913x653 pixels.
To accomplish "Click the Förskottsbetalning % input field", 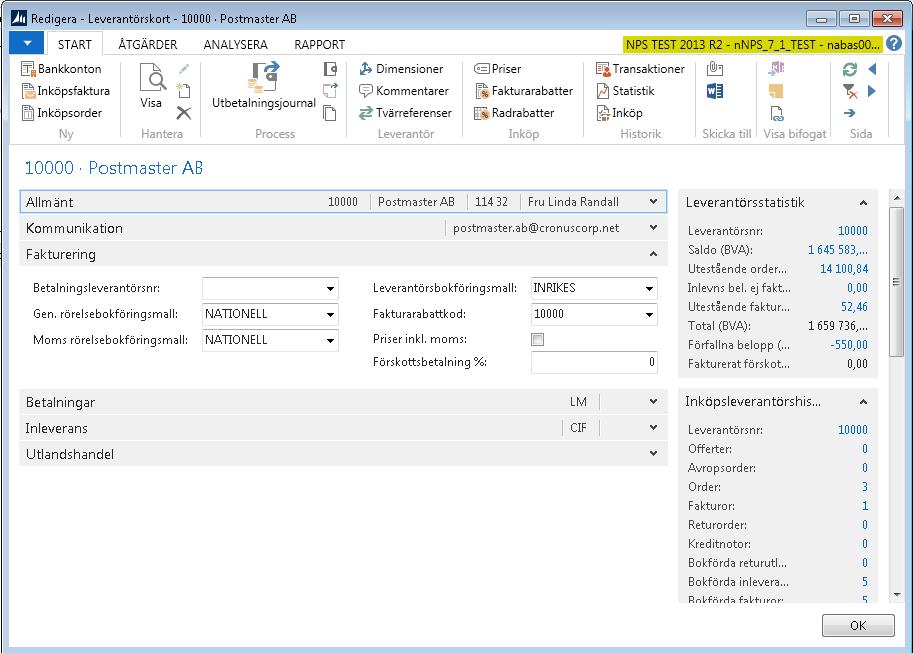I will [594, 362].
